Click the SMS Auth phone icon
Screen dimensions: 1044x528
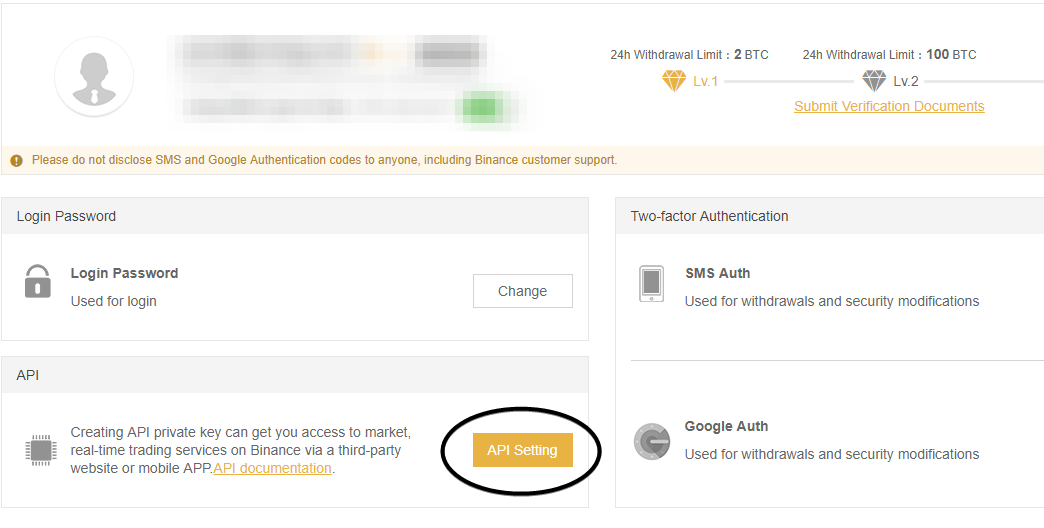(651, 283)
